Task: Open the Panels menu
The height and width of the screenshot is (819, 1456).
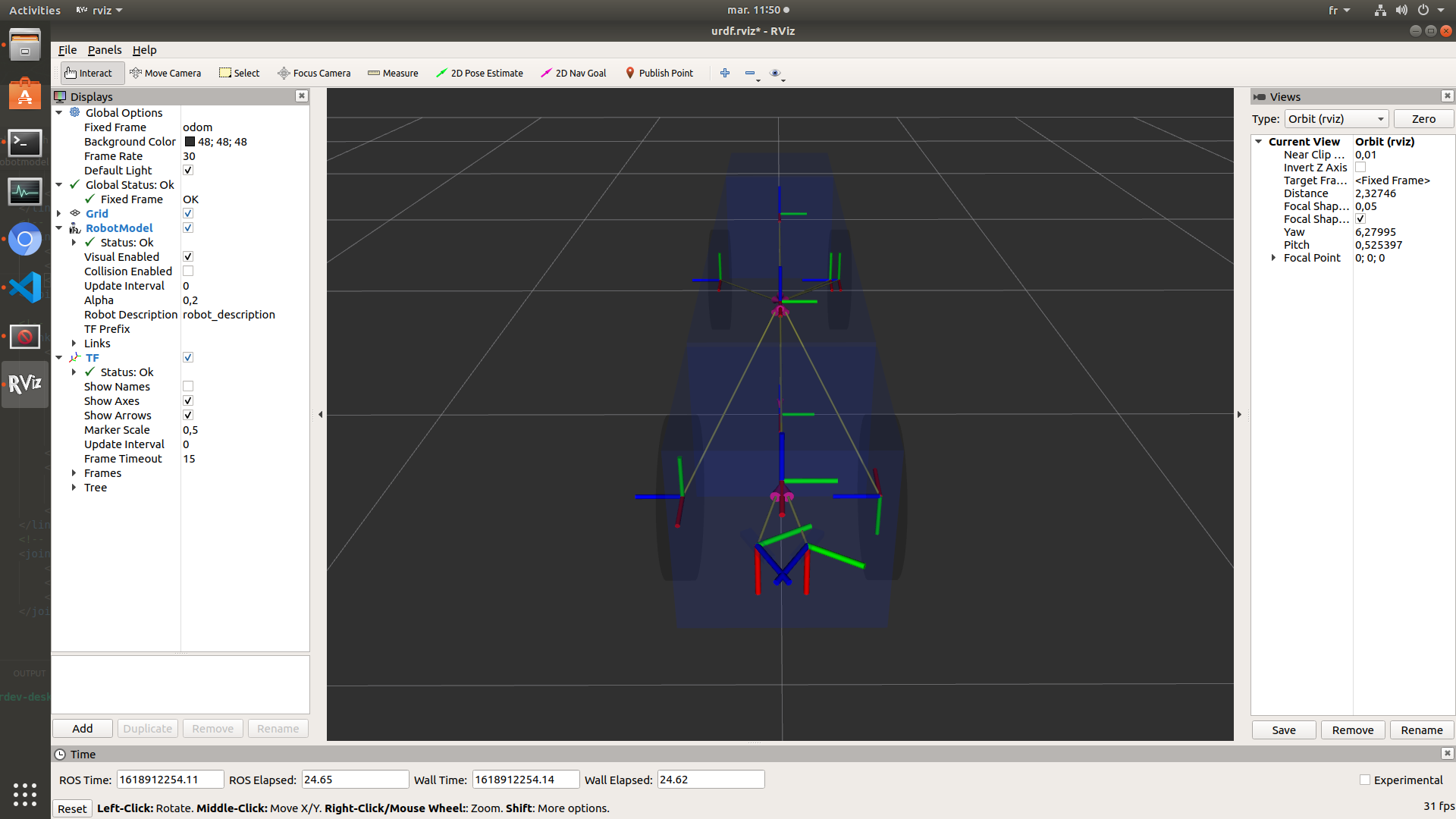Action: (x=104, y=50)
